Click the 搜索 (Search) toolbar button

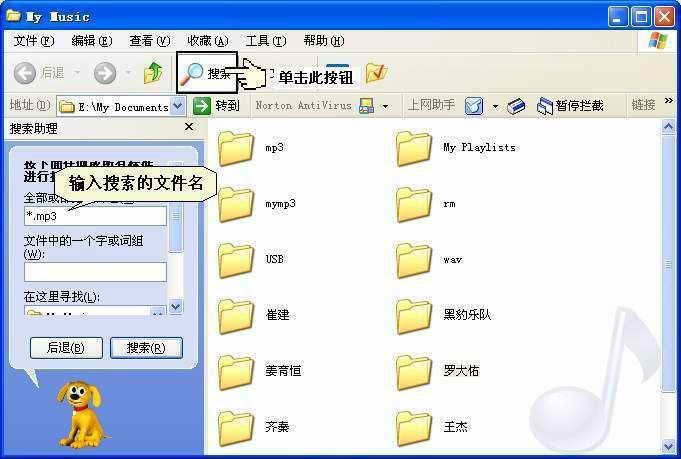(x=207, y=73)
